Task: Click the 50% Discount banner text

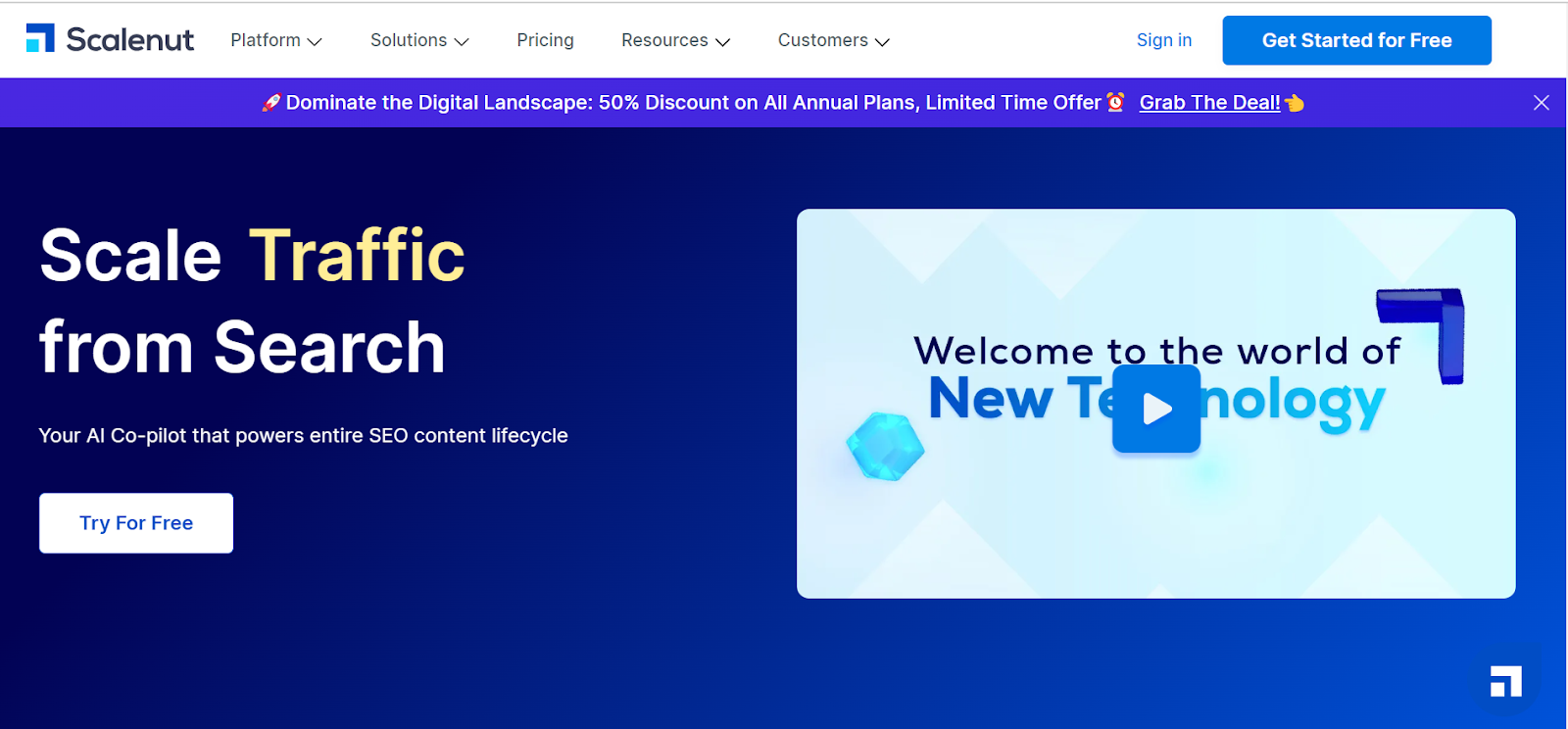Action: click(694, 103)
